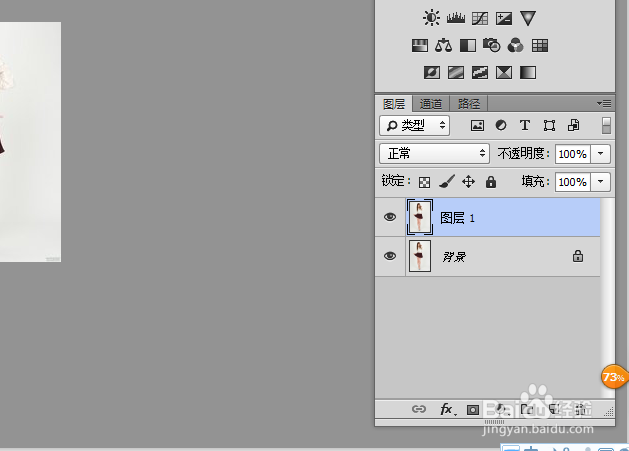Select the 背景 layer thumbnail
This screenshot has width=629, height=451.
[x=420, y=256]
